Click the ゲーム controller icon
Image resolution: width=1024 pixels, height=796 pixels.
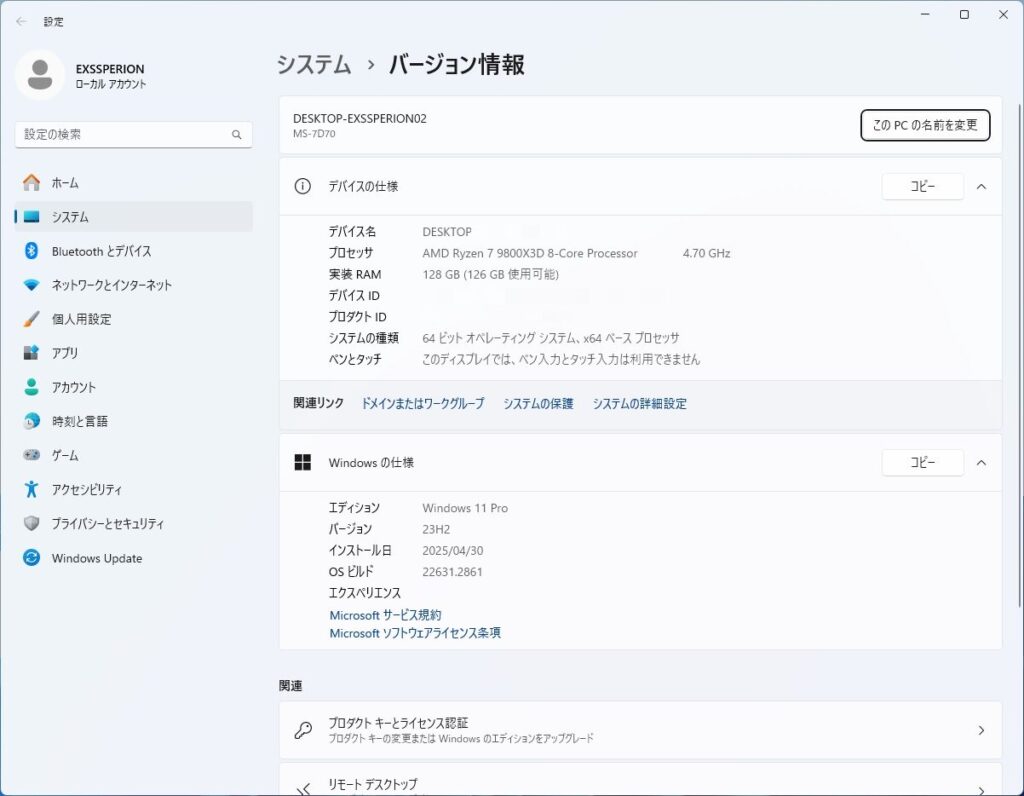(x=31, y=455)
